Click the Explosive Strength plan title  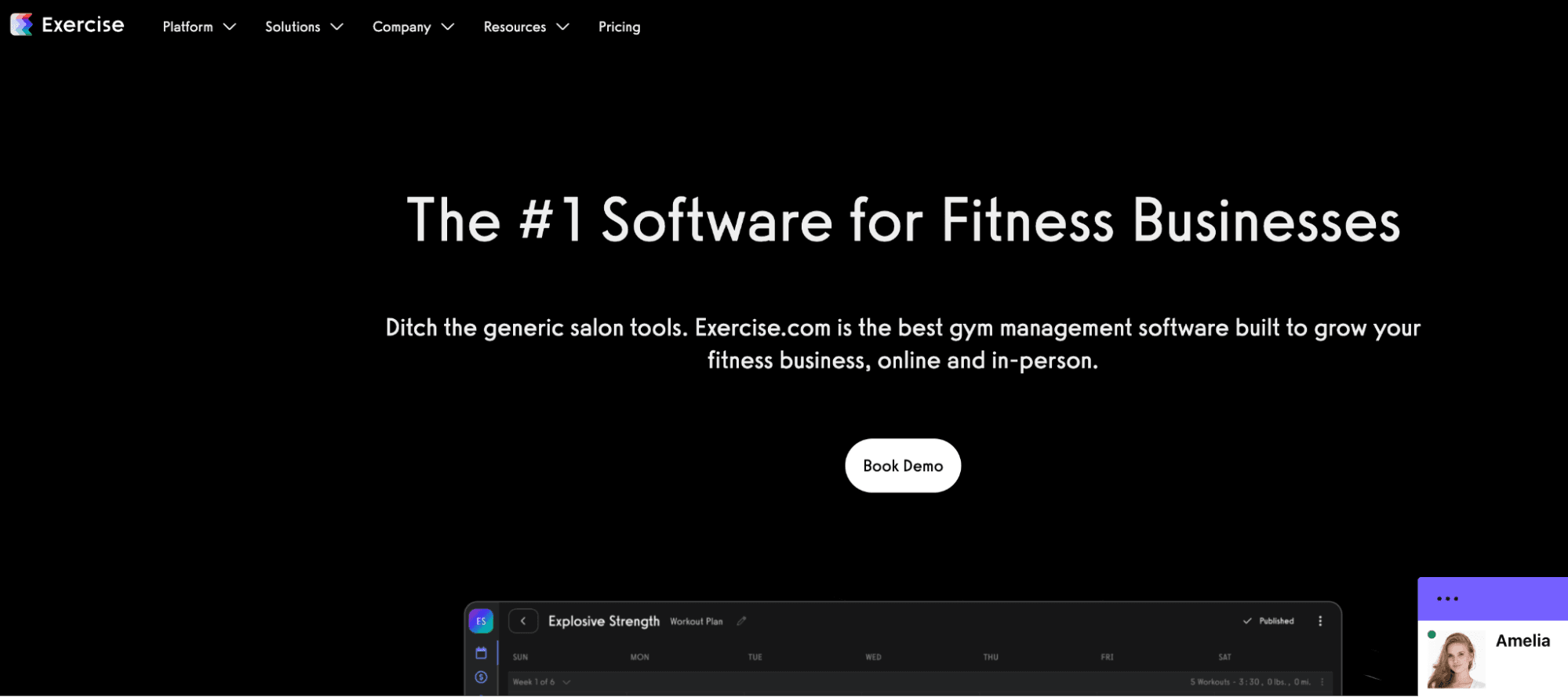(604, 621)
